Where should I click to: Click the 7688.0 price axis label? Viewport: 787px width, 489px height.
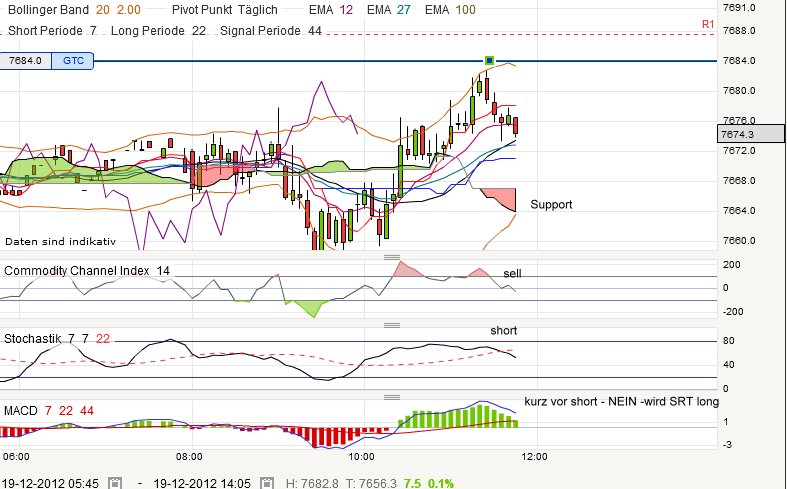(739, 31)
